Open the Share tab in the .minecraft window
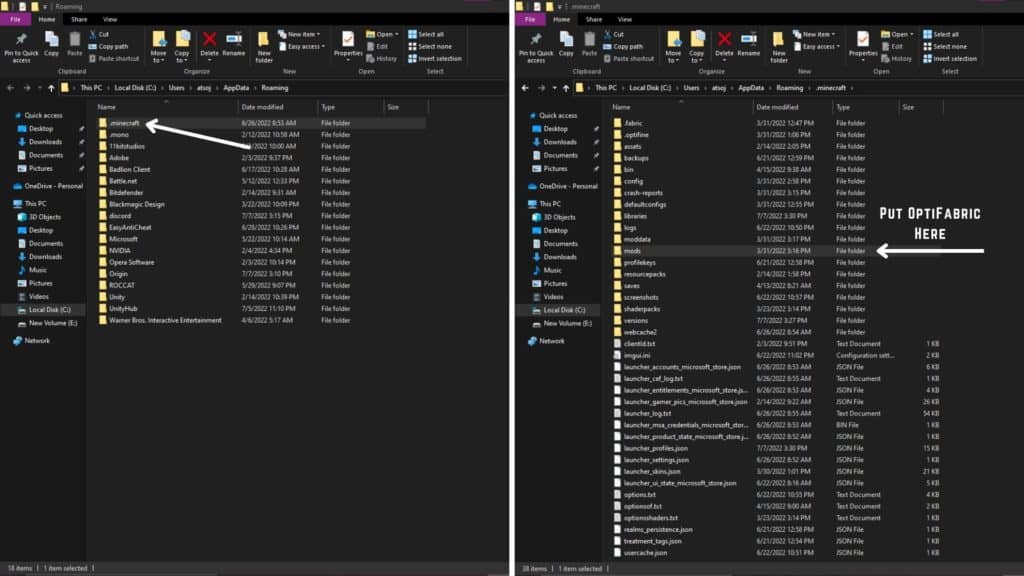The width and height of the screenshot is (1024, 576). [x=594, y=19]
